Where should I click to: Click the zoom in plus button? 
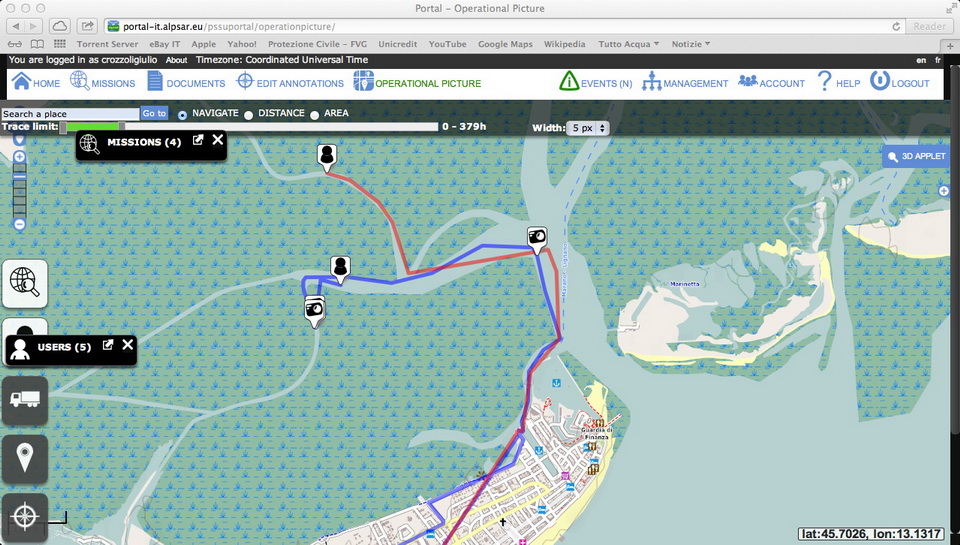point(19,157)
